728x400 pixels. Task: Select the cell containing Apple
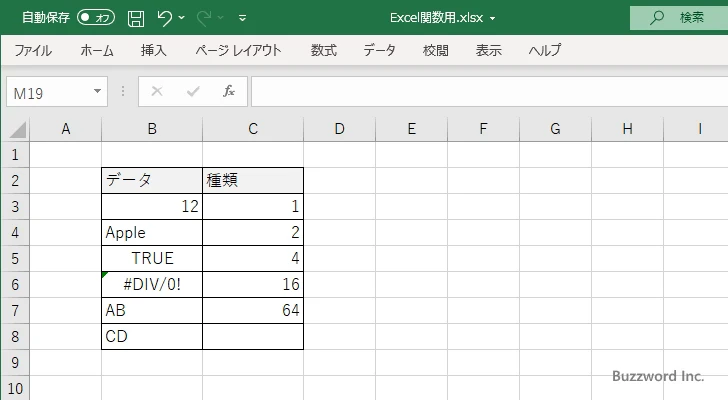click(152, 232)
